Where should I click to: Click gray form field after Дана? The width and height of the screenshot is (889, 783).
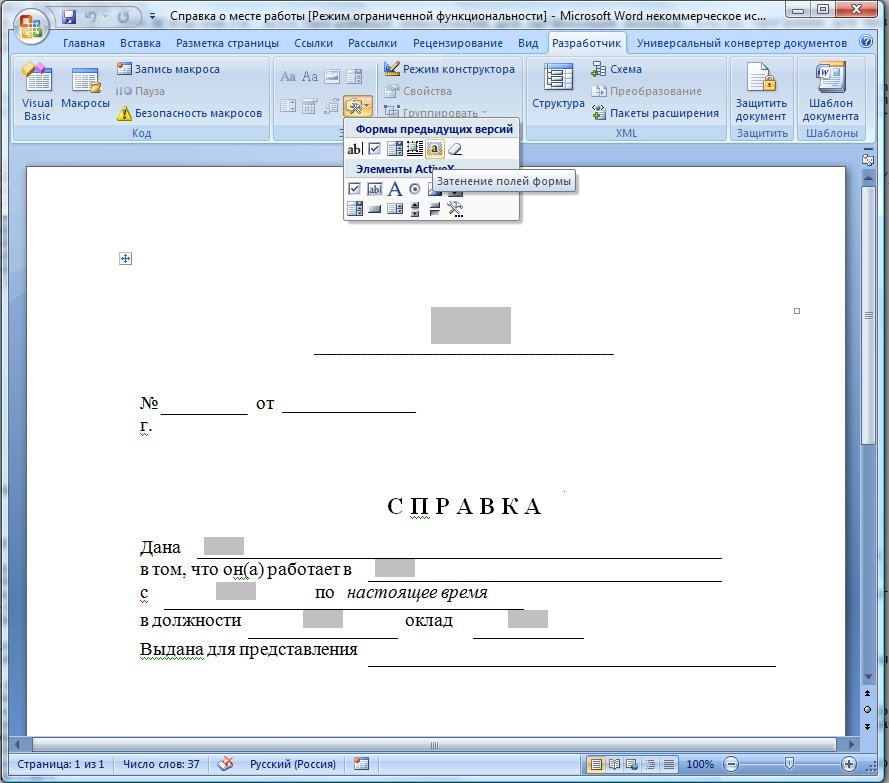(x=224, y=546)
